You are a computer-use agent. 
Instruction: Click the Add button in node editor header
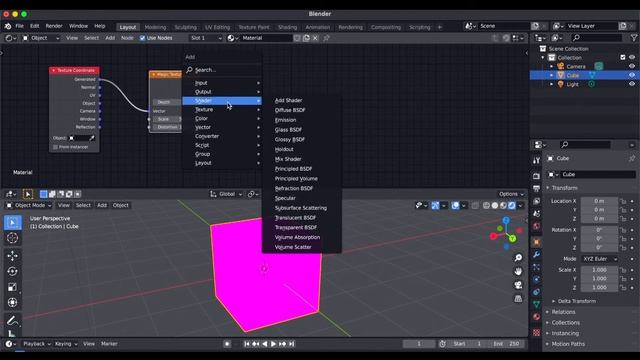point(110,38)
